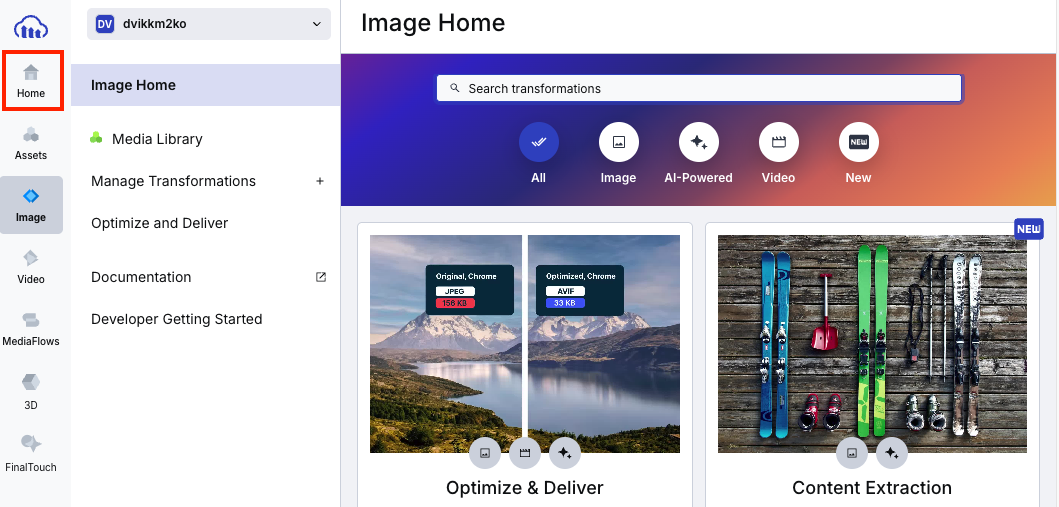
Task: Click the external-link icon beside Documentation
Action: [x=321, y=277]
